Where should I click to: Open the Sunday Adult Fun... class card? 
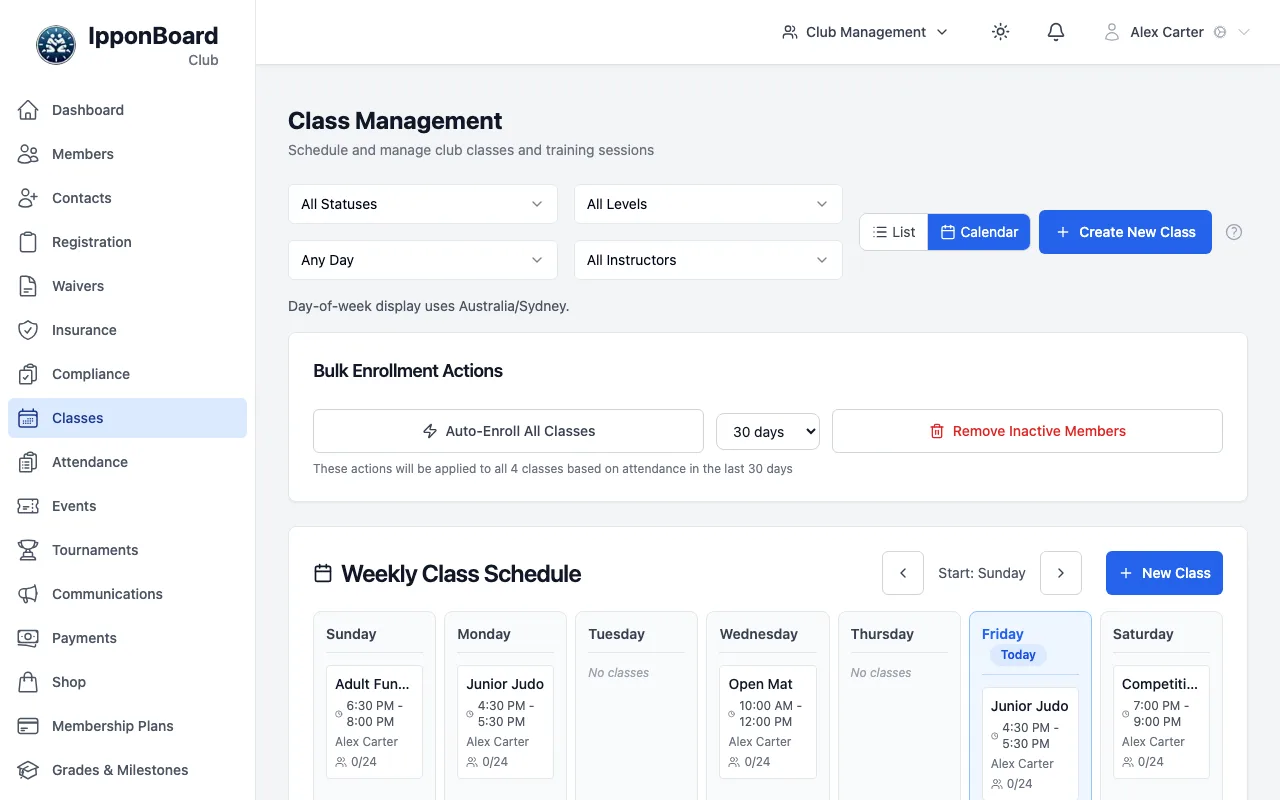[374, 722]
